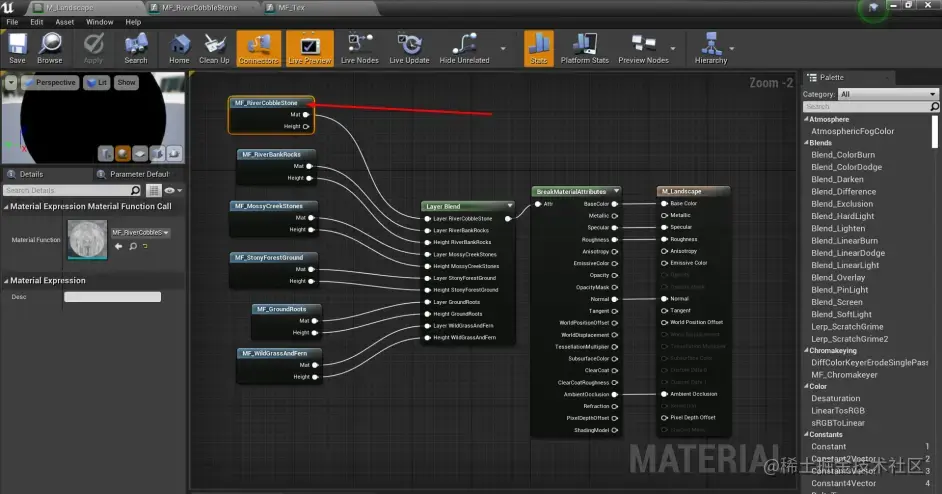
Task: Run Clean Up from the toolbar
Action: [x=214, y=48]
